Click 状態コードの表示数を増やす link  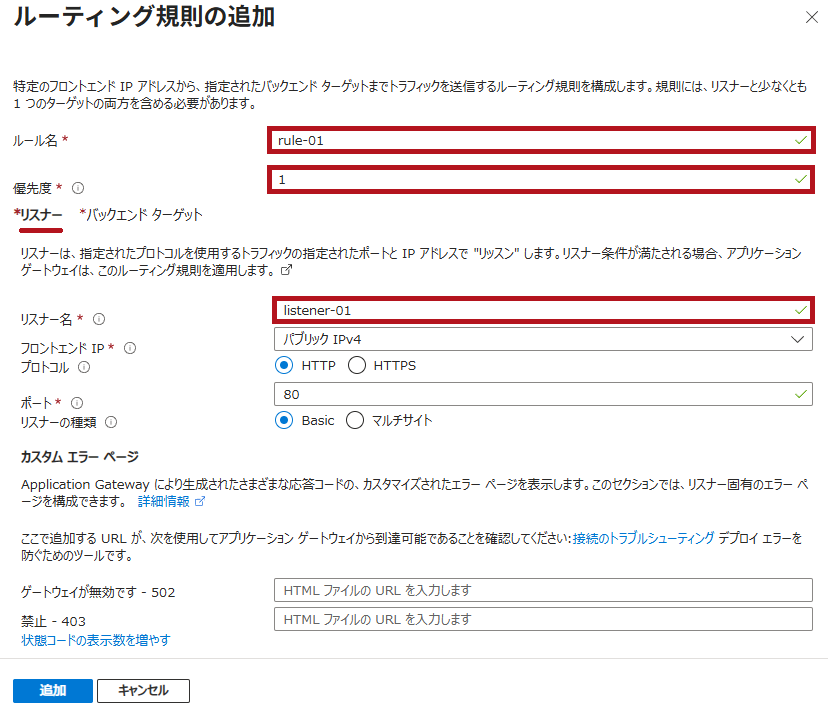[x=96, y=640]
